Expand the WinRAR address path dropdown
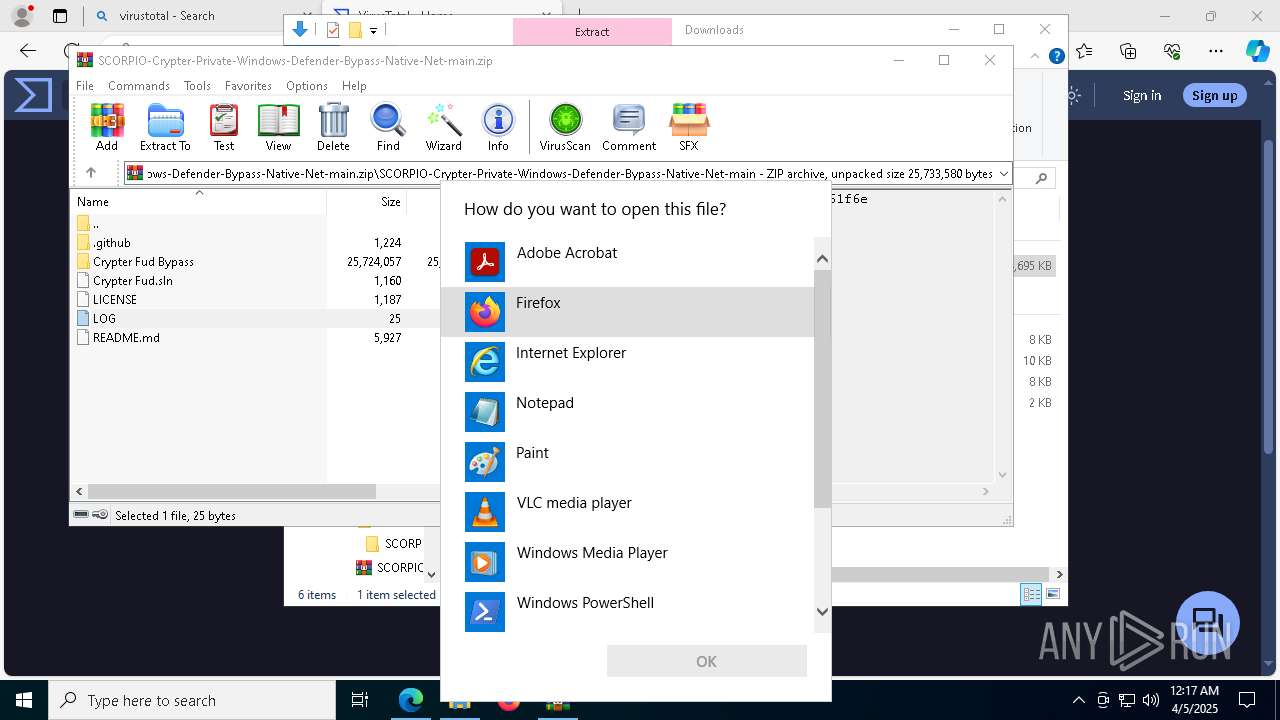The width and height of the screenshot is (1280, 720). [x=1004, y=174]
